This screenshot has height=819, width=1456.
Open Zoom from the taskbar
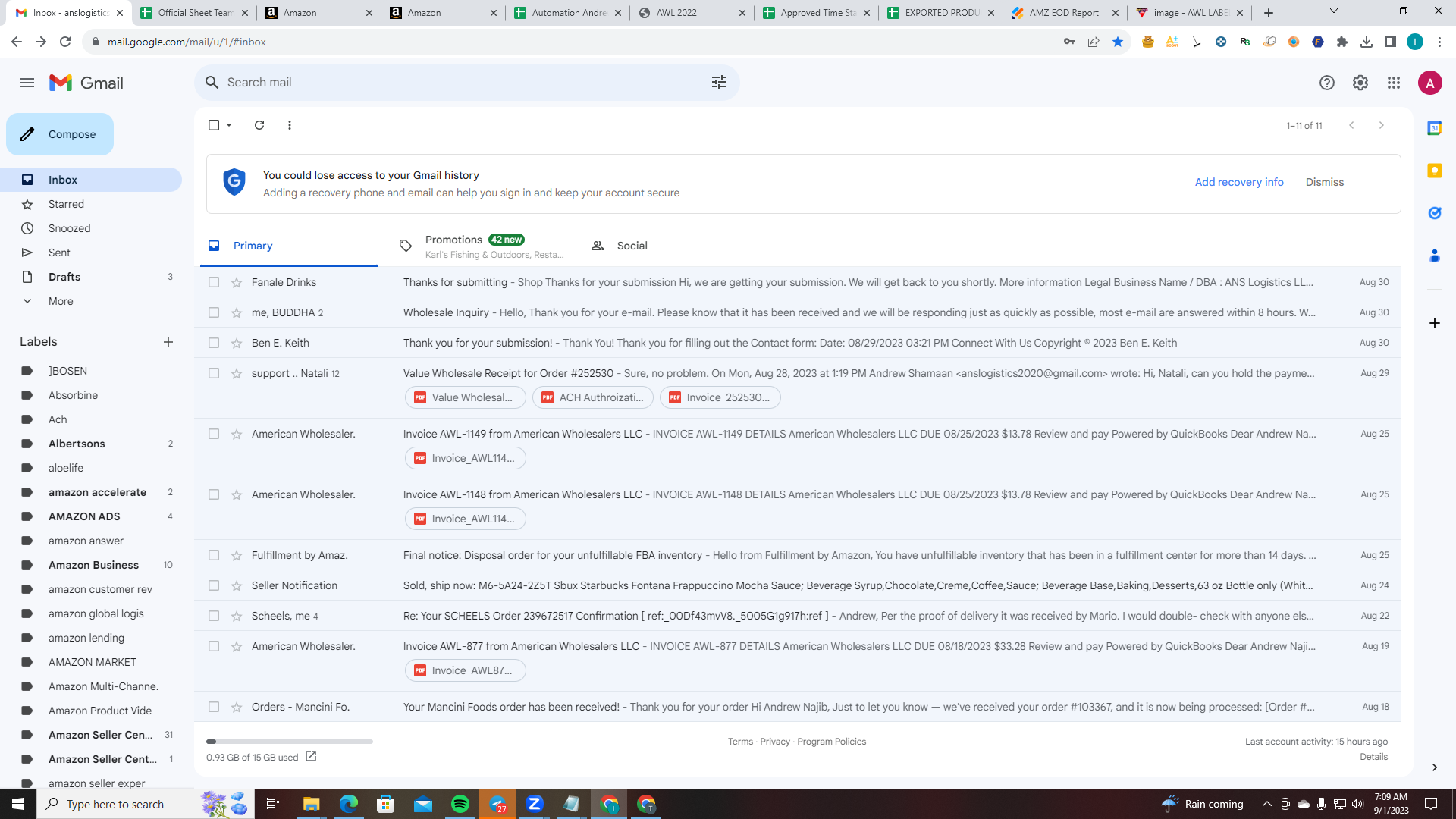(535, 804)
